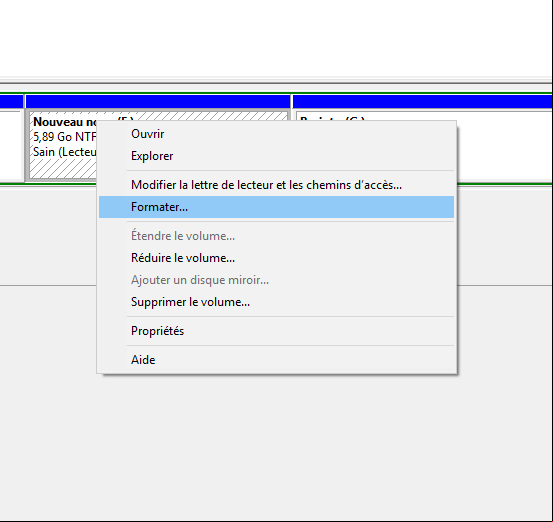Click blue header bar of leftmost partition
The height and width of the screenshot is (522, 553).
(11, 102)
